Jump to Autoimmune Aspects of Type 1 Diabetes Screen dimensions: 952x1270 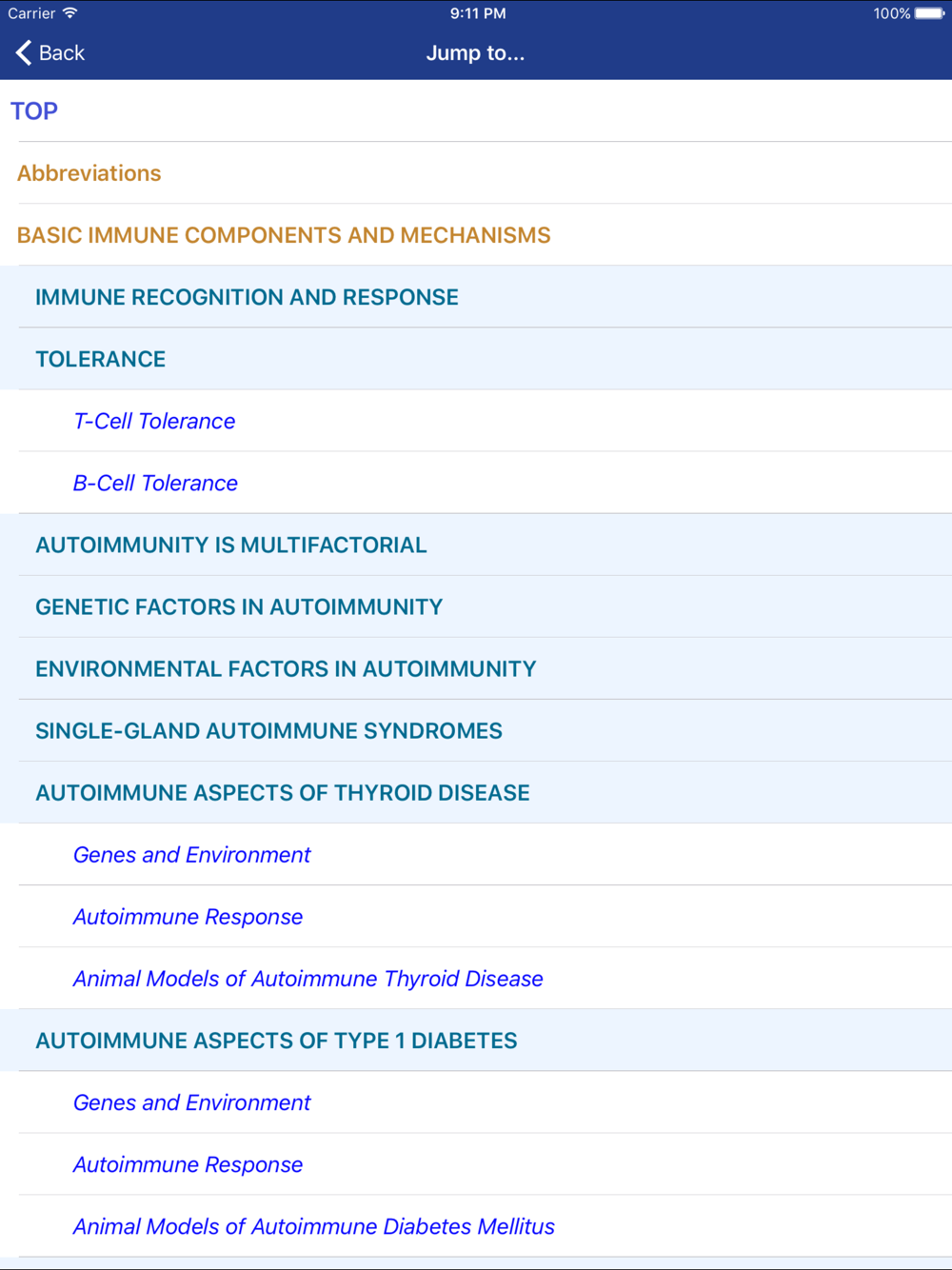[x=476, y=1039]
